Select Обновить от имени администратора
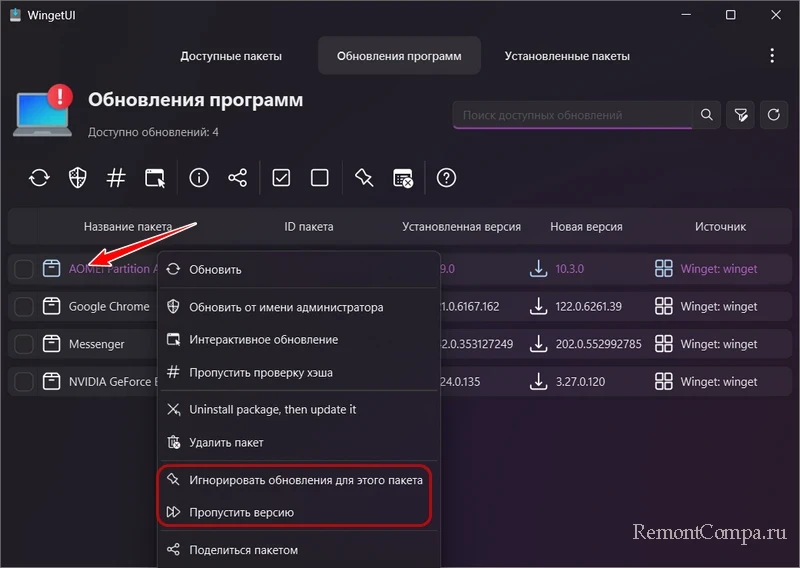 tap(299, 307)
